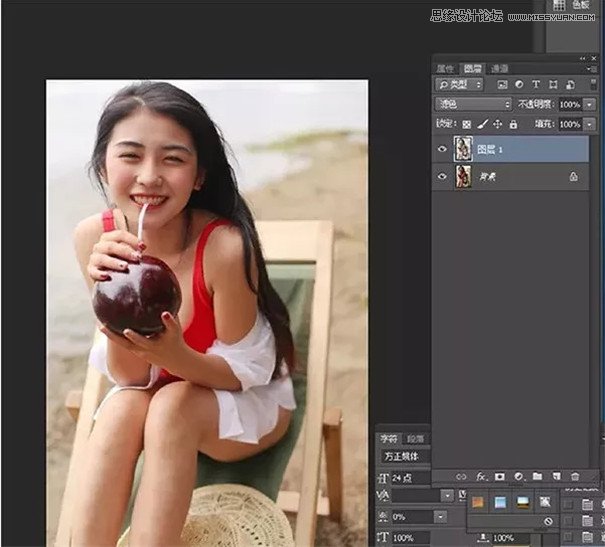Viewport: 605px width, 547px height.
Task: Open the layers panel flyout menu
Action: point(589,69)
